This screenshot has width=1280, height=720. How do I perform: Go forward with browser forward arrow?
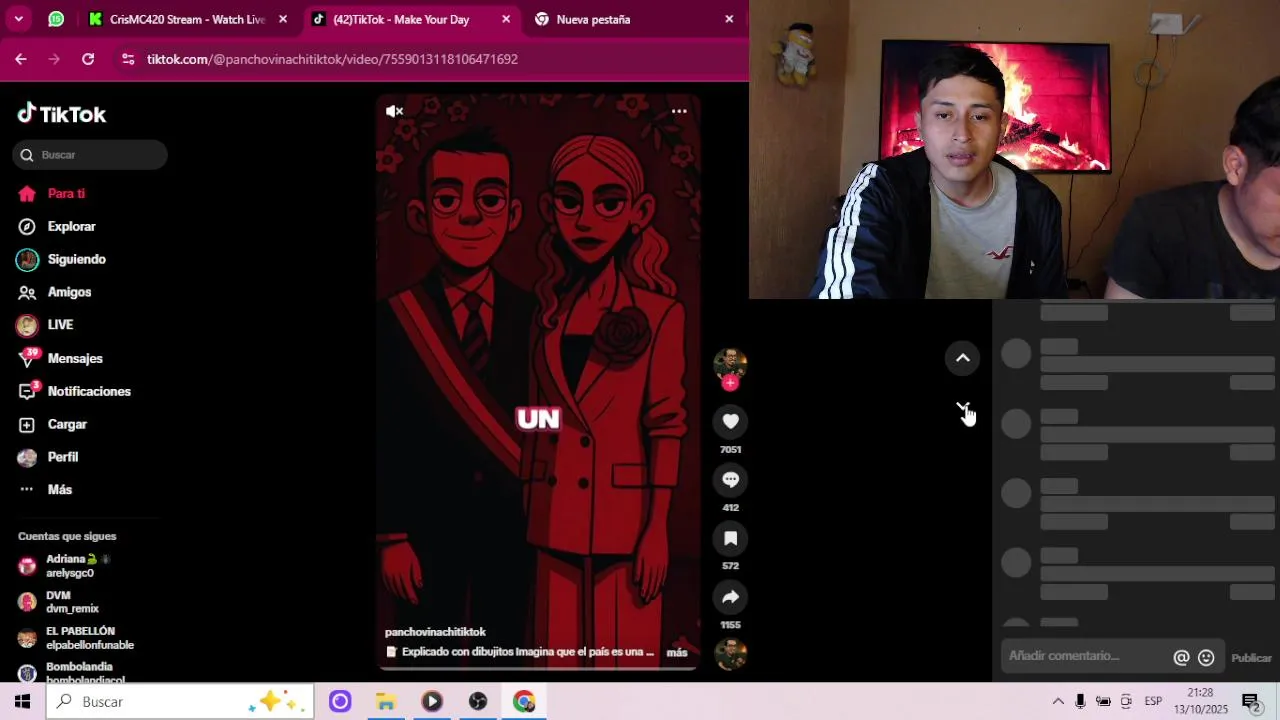point(54,59)
